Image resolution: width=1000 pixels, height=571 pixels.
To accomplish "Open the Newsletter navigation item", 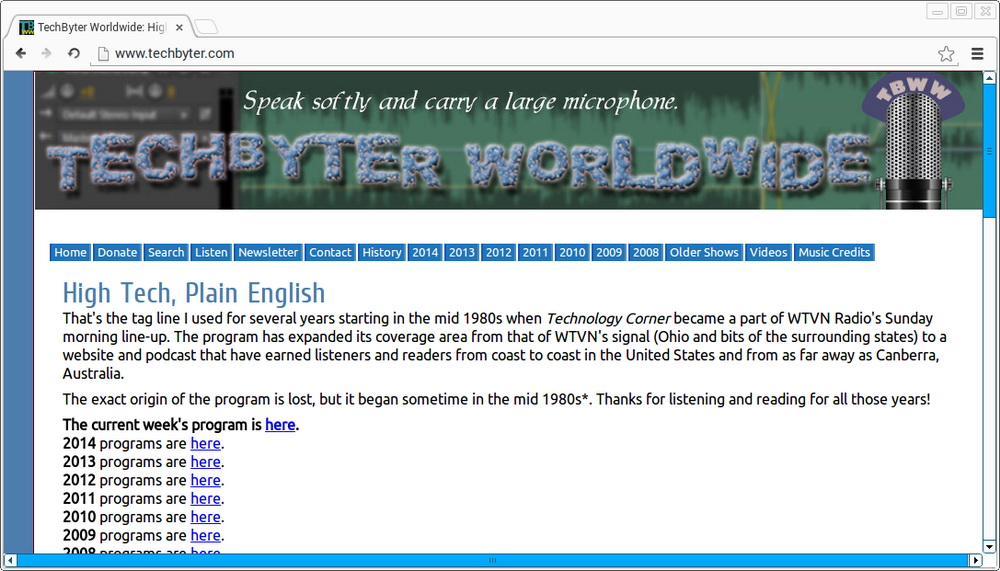I will tap(268, 252).
